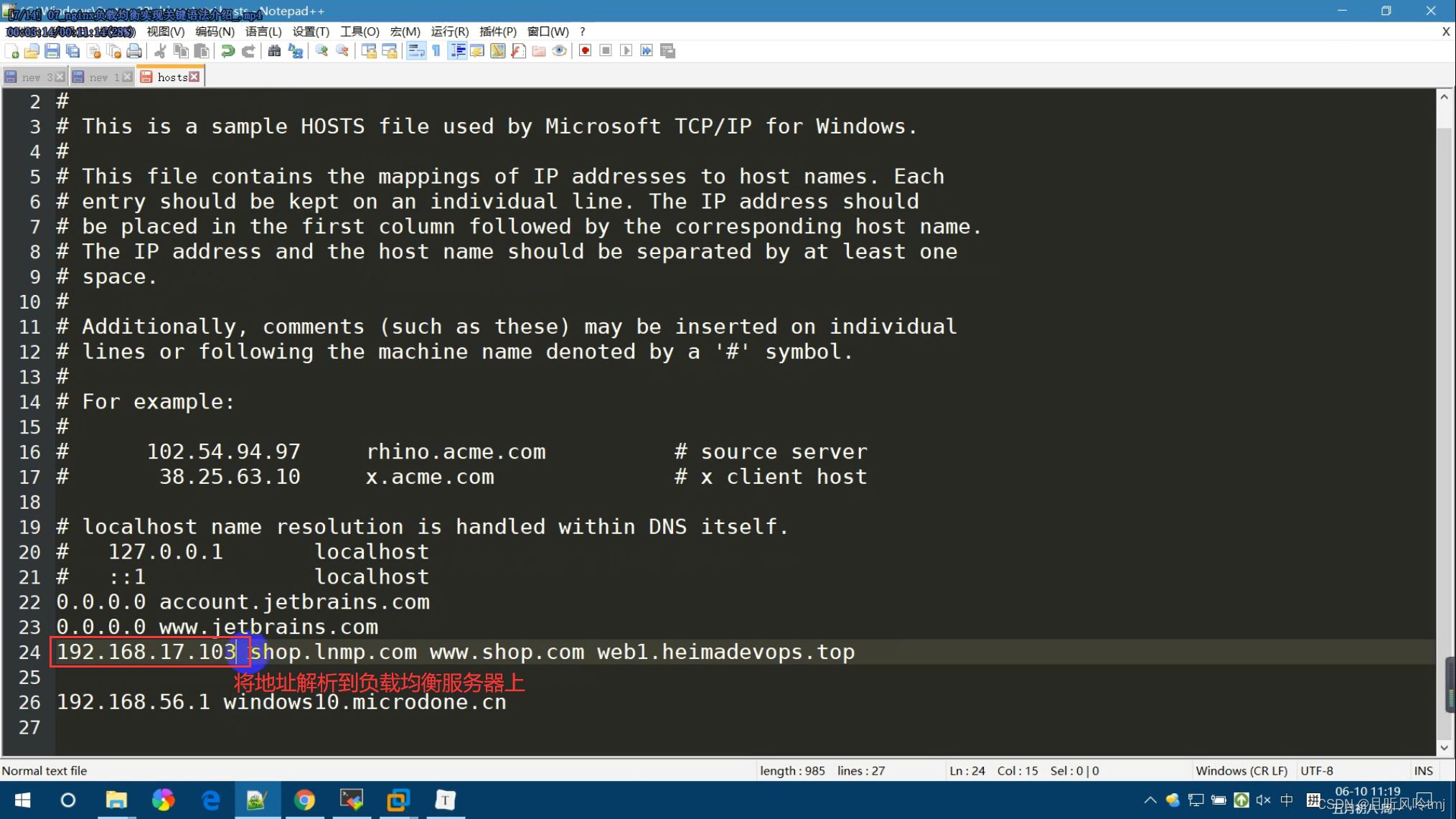The image size is (1456, 819).
Task: Toggle word wrap toolbar button
Action: pos(415,51)
